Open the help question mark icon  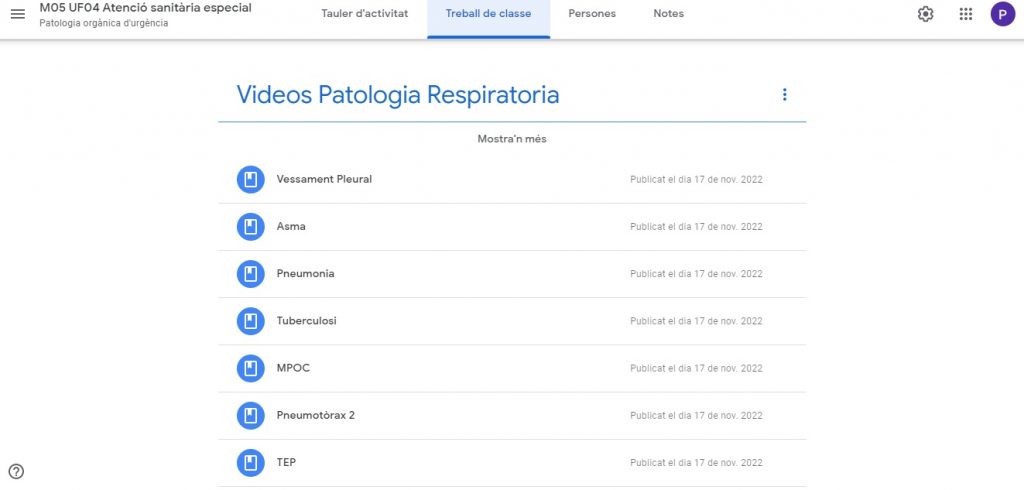click(x=16, y=472)
